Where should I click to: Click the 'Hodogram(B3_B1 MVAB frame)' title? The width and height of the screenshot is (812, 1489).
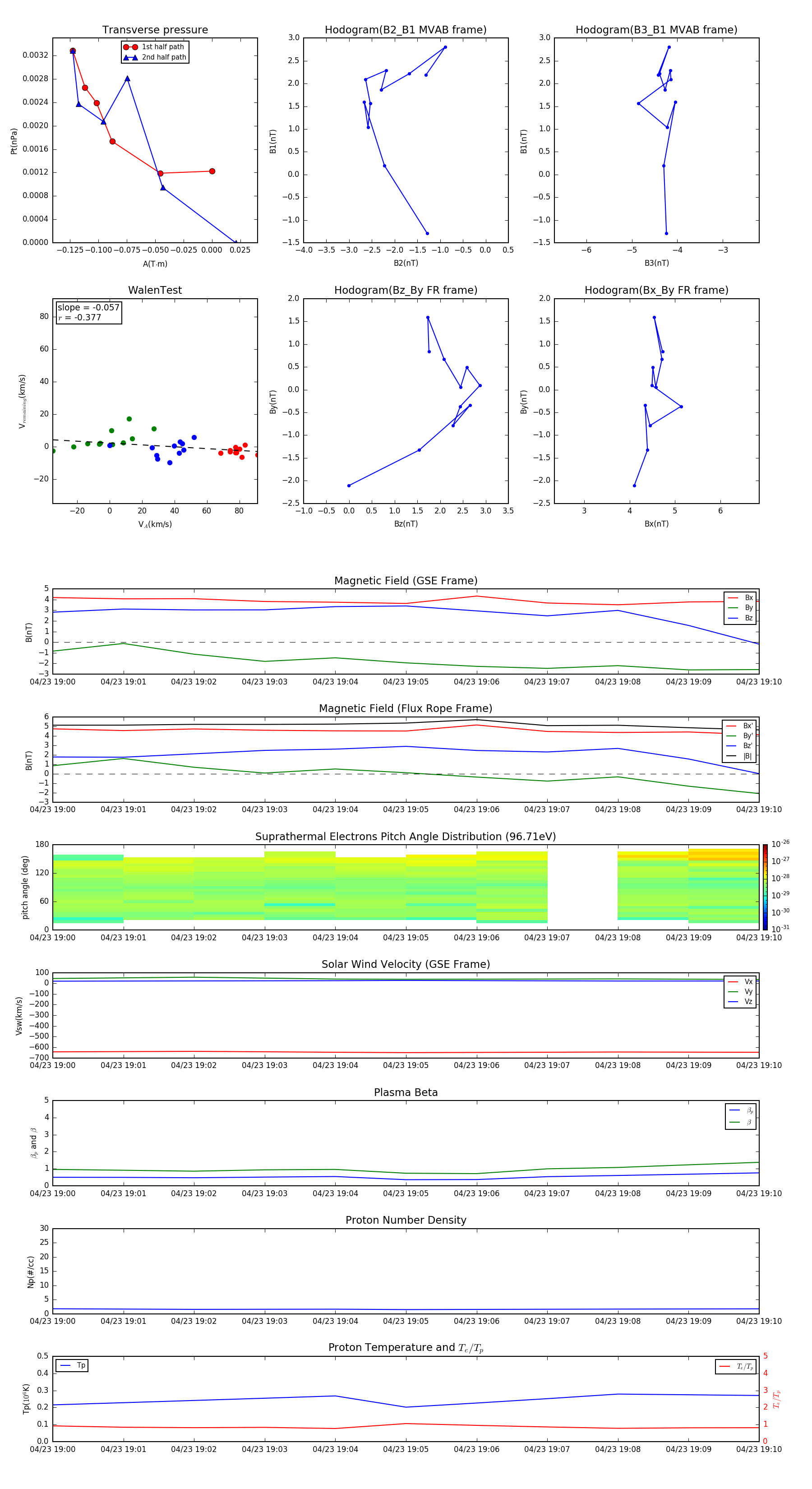[656, 30]
